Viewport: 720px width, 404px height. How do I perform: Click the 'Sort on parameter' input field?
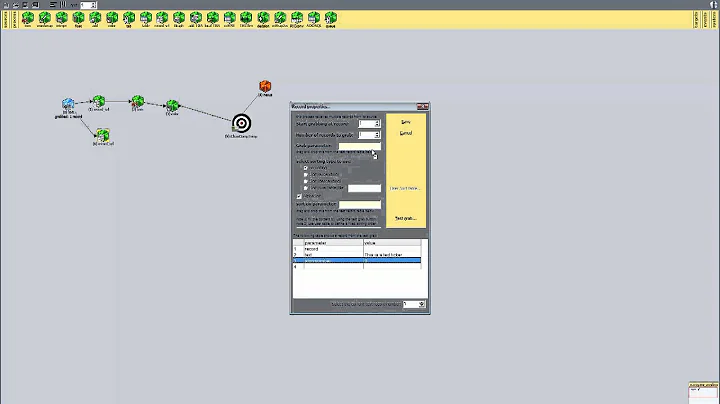360,204
